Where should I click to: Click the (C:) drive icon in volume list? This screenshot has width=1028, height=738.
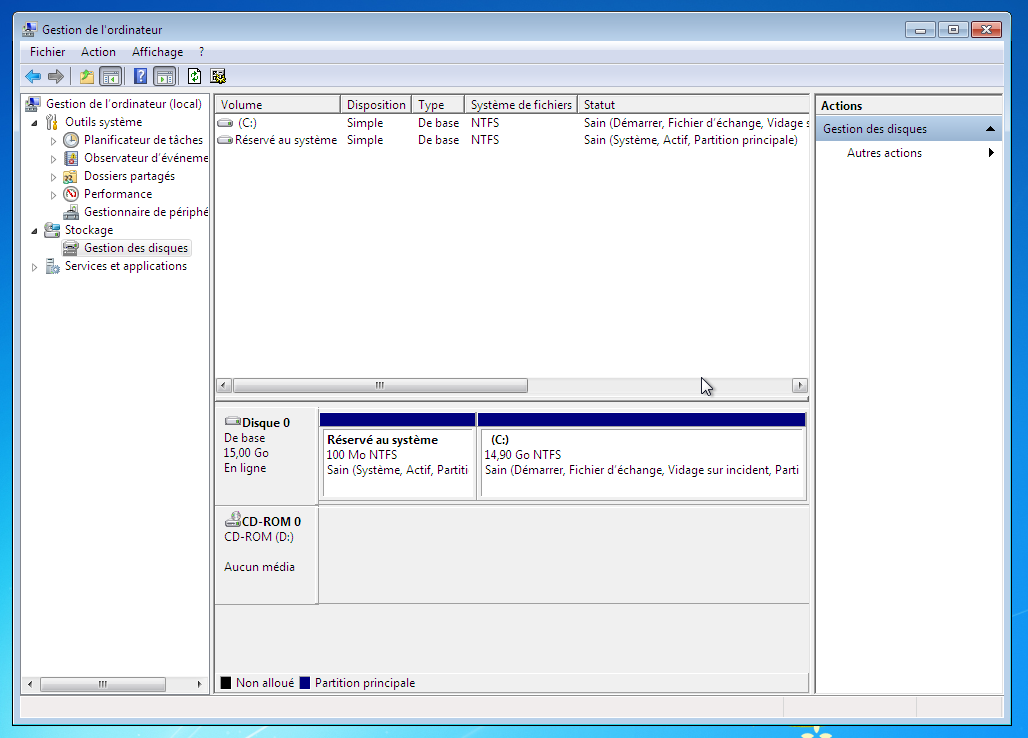tap(225, 123)
